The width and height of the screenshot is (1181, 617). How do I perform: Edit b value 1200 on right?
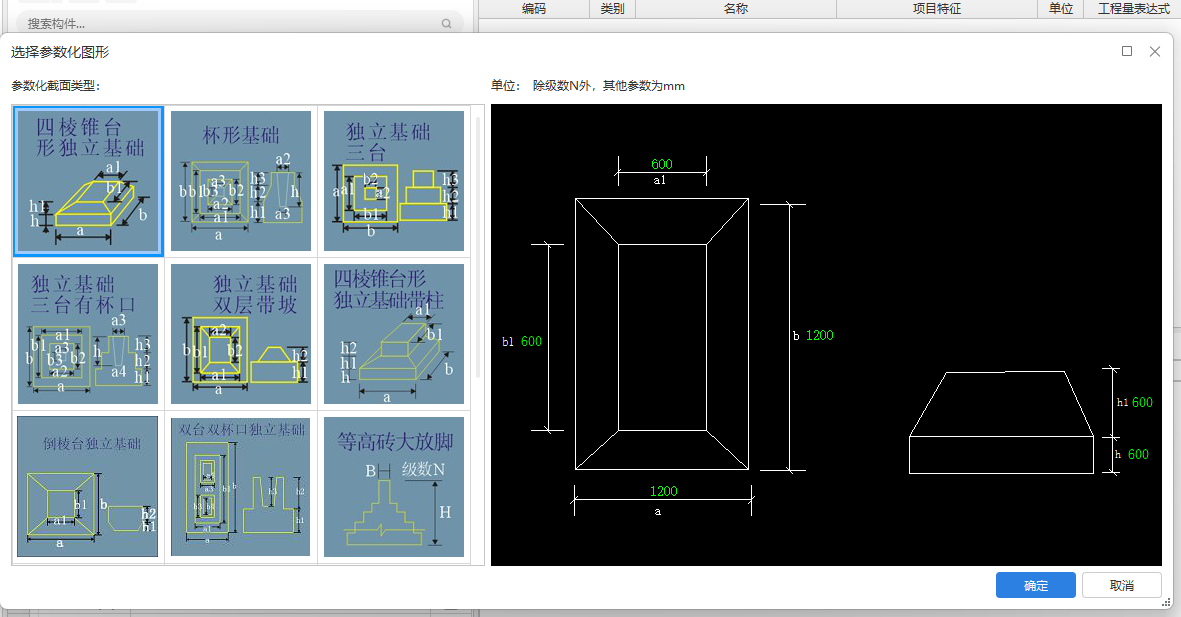[819, 335]
